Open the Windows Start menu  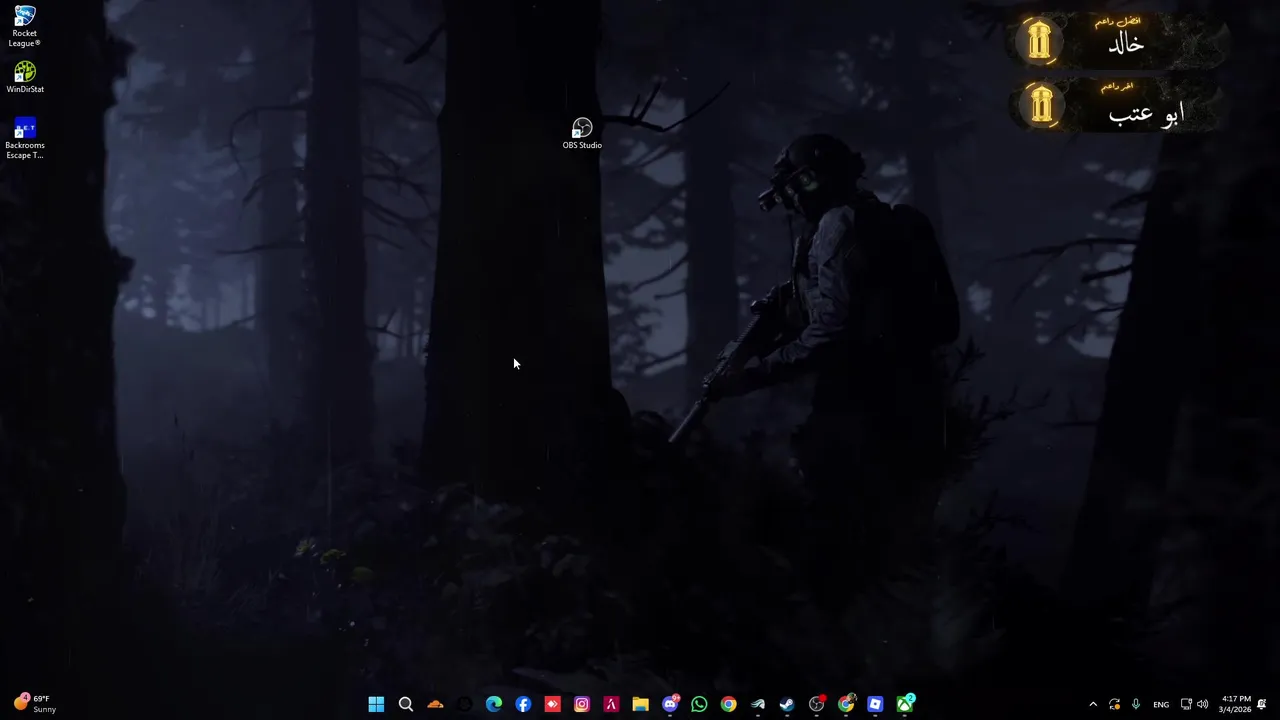[376, 705]
